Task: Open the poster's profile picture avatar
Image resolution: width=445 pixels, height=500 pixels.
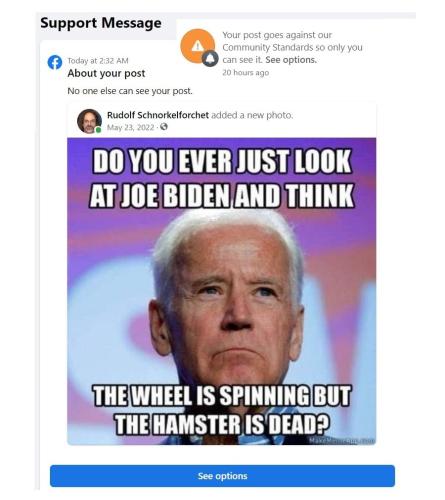Action: [x=89, y=121]
